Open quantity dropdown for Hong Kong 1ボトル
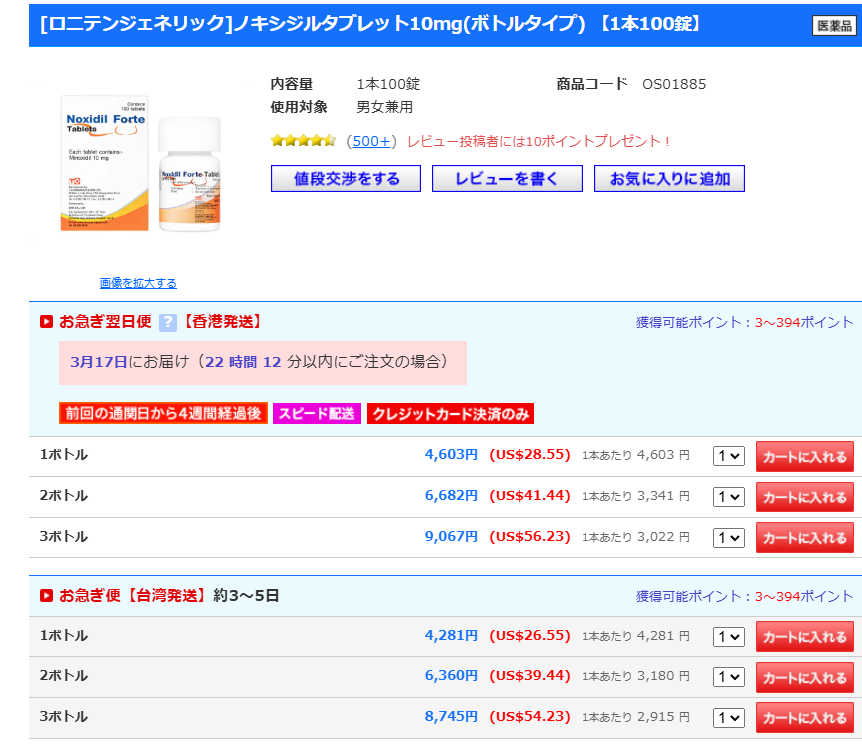 click(x=728, y=456)
